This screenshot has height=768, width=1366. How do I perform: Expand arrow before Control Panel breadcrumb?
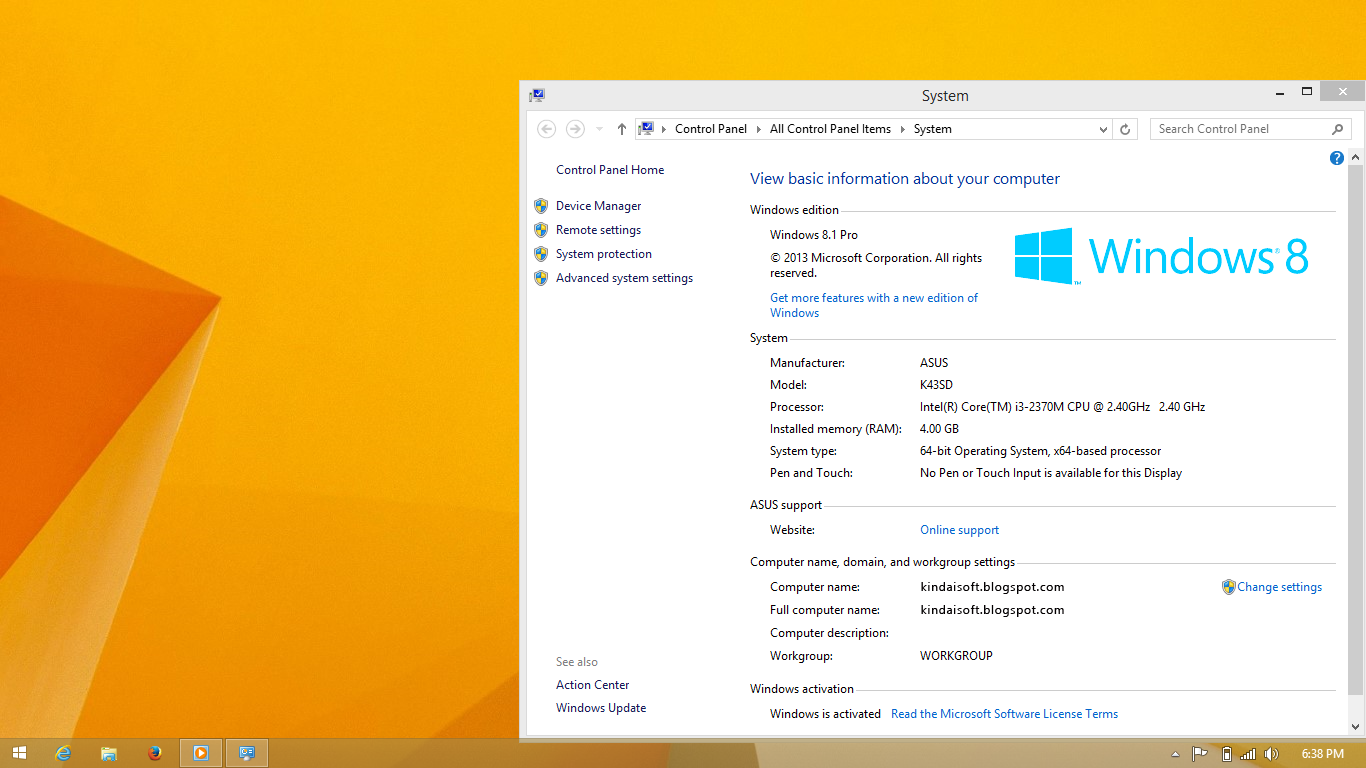[664, 129]
